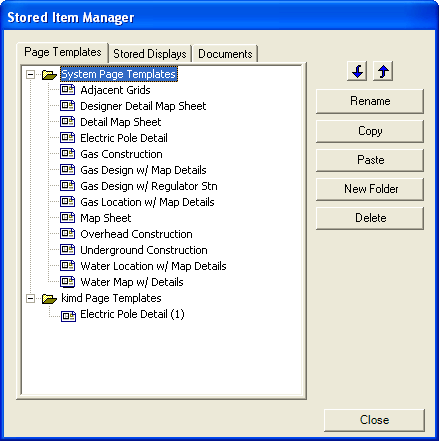Click the move up arrow button
The width and height of the screenshot is (439, 441).
tap(383, 71)
